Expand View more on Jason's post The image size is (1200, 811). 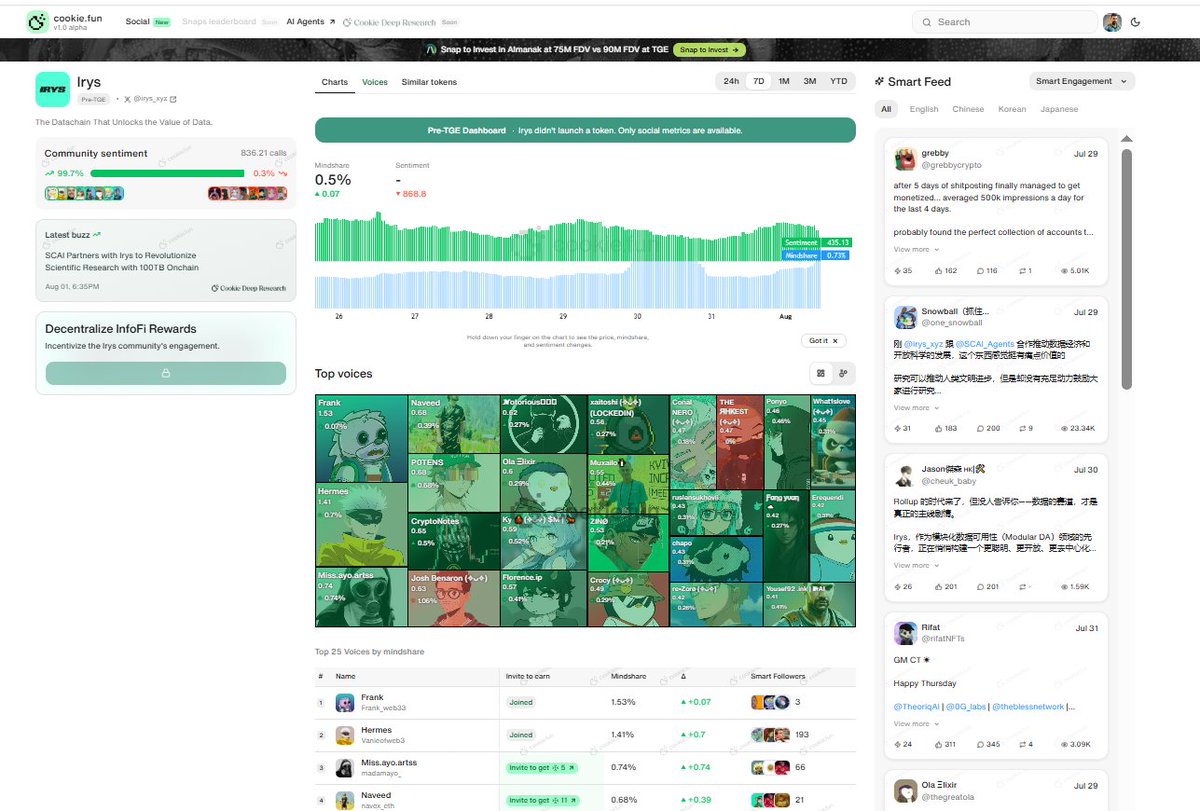[915, 565]
